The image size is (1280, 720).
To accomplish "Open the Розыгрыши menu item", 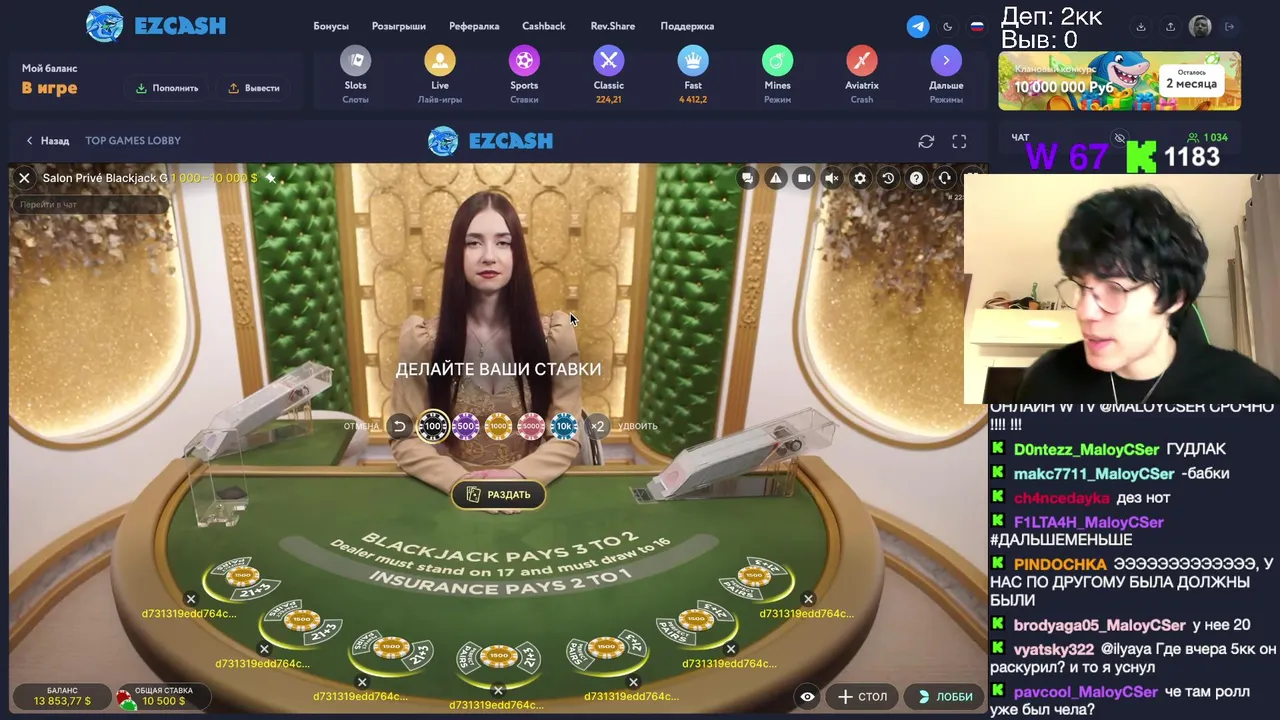I will point(399,26).
